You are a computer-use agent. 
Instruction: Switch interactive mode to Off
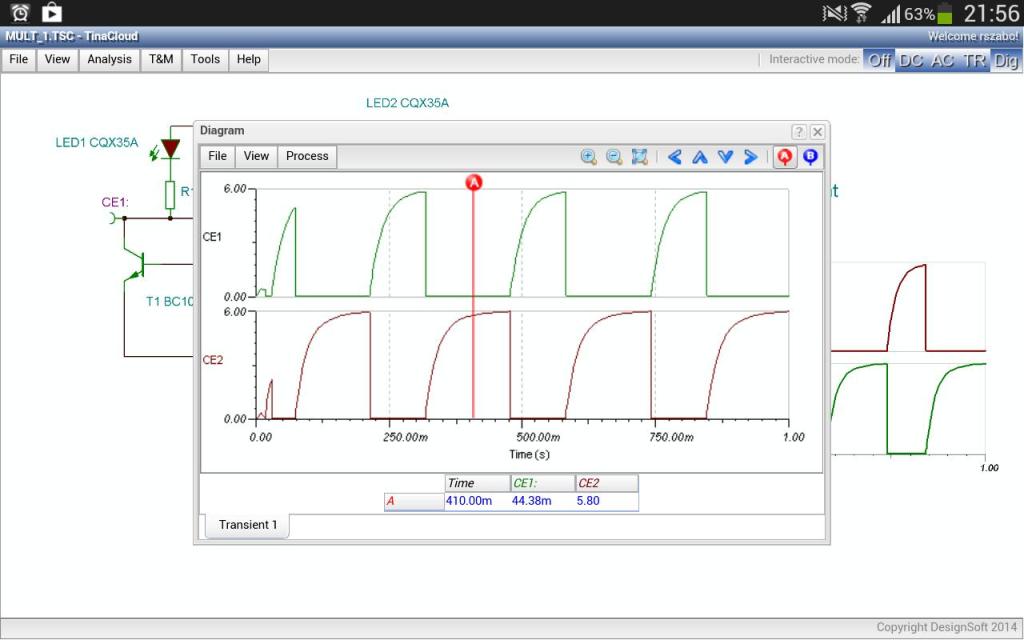click(x=879, y=60)
